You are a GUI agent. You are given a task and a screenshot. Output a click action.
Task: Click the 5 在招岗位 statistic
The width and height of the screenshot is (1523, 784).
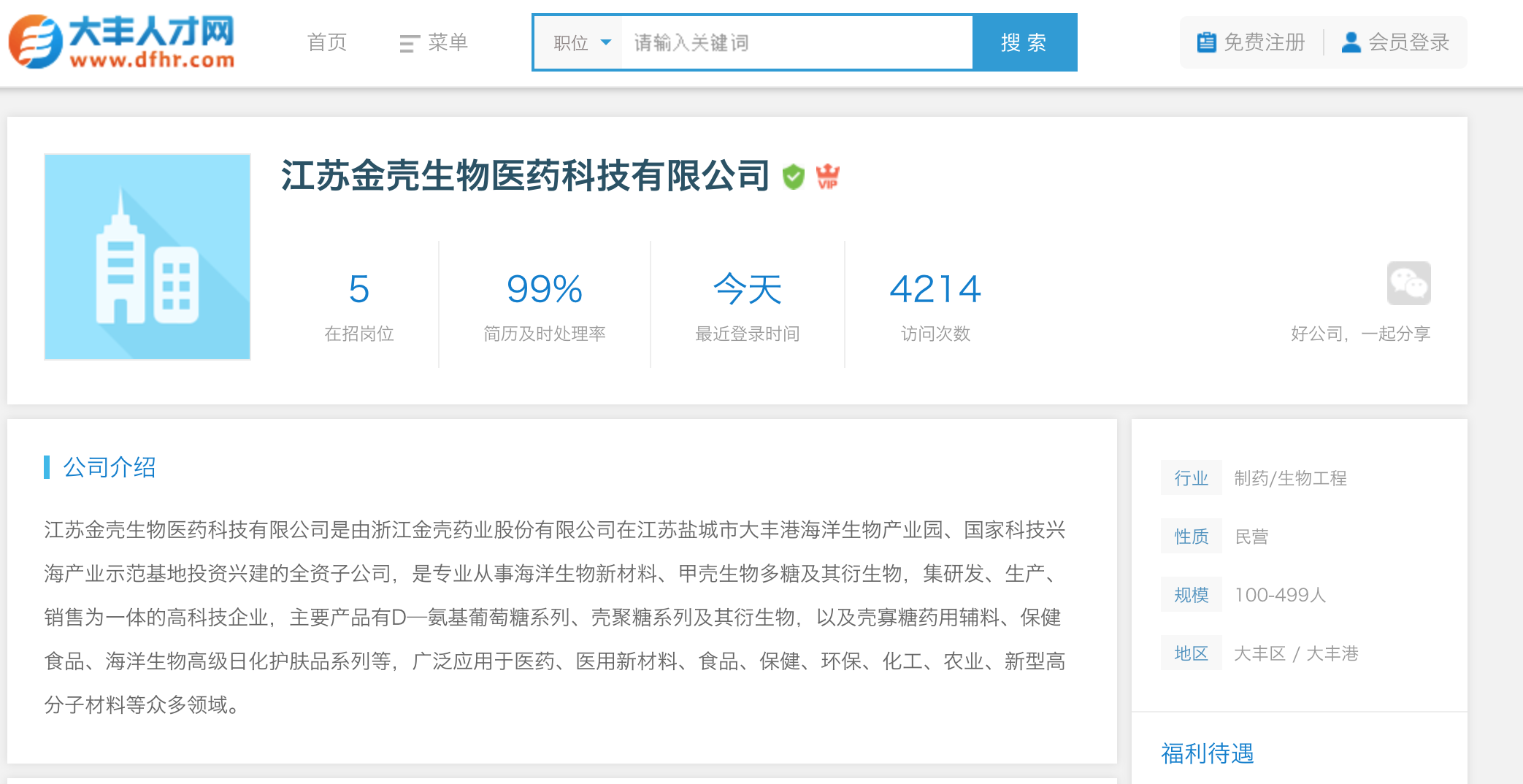[x=359, y=305]
